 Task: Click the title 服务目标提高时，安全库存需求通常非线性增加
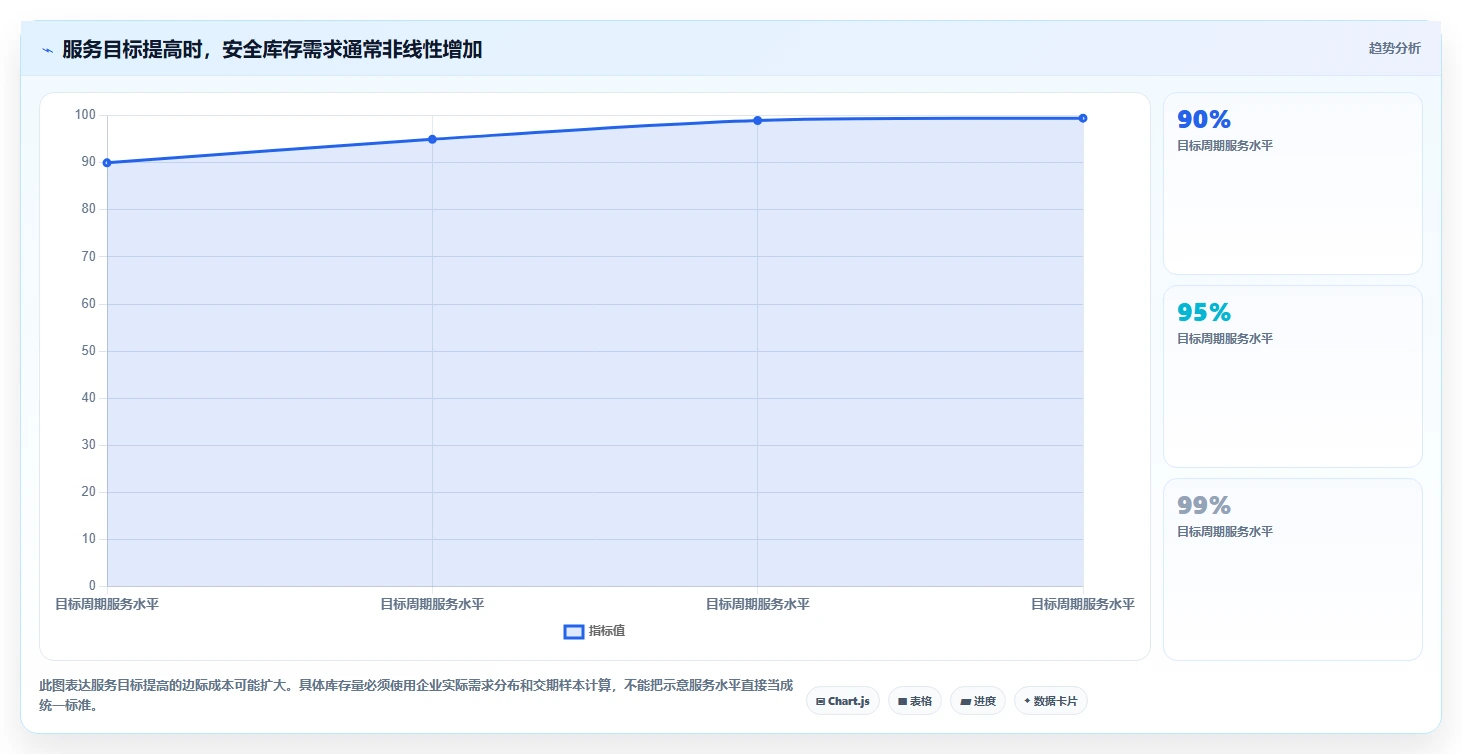[272, 49]
